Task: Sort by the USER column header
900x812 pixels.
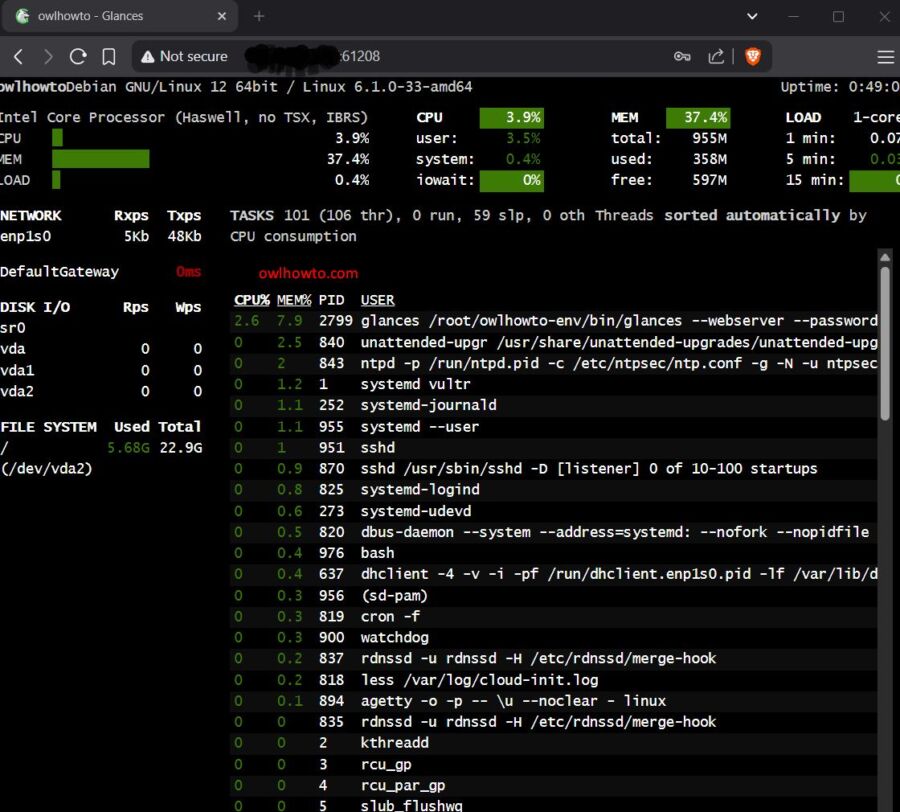Action: (377, 300)
